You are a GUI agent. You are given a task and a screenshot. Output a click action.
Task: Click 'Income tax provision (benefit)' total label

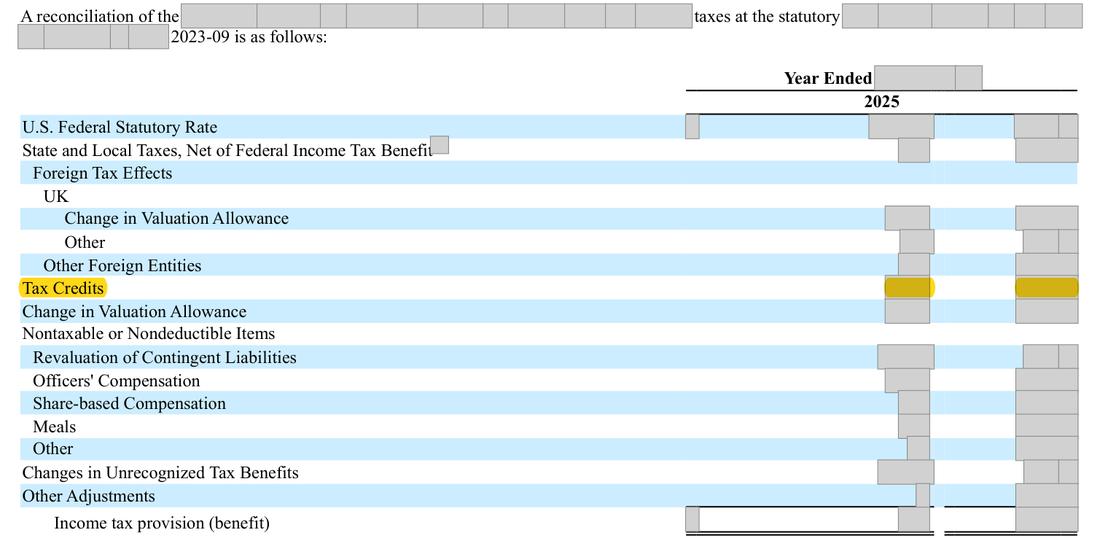pos(161,523)
